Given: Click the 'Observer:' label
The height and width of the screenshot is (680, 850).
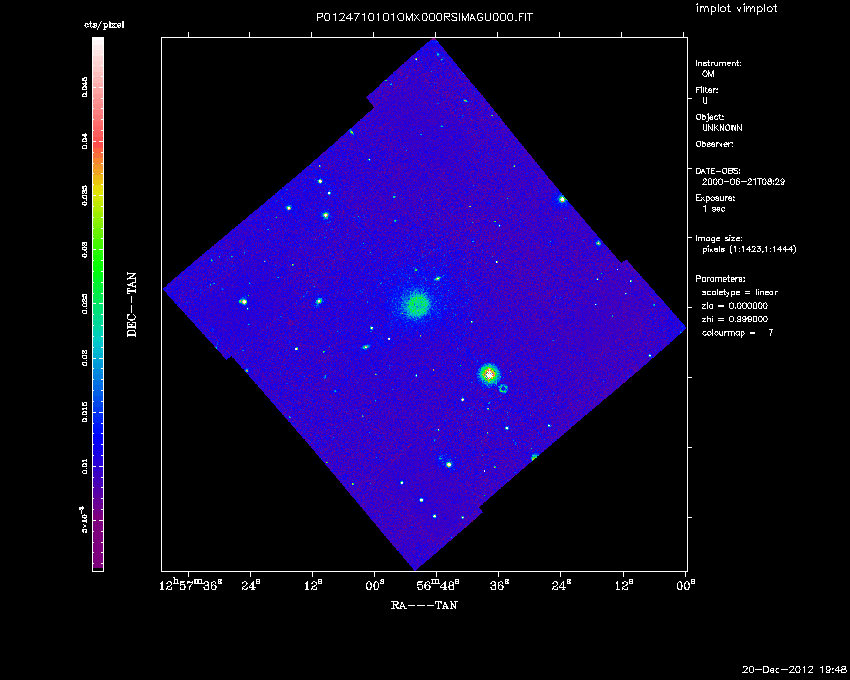Looking at the screenshot, I should point(714,144).
